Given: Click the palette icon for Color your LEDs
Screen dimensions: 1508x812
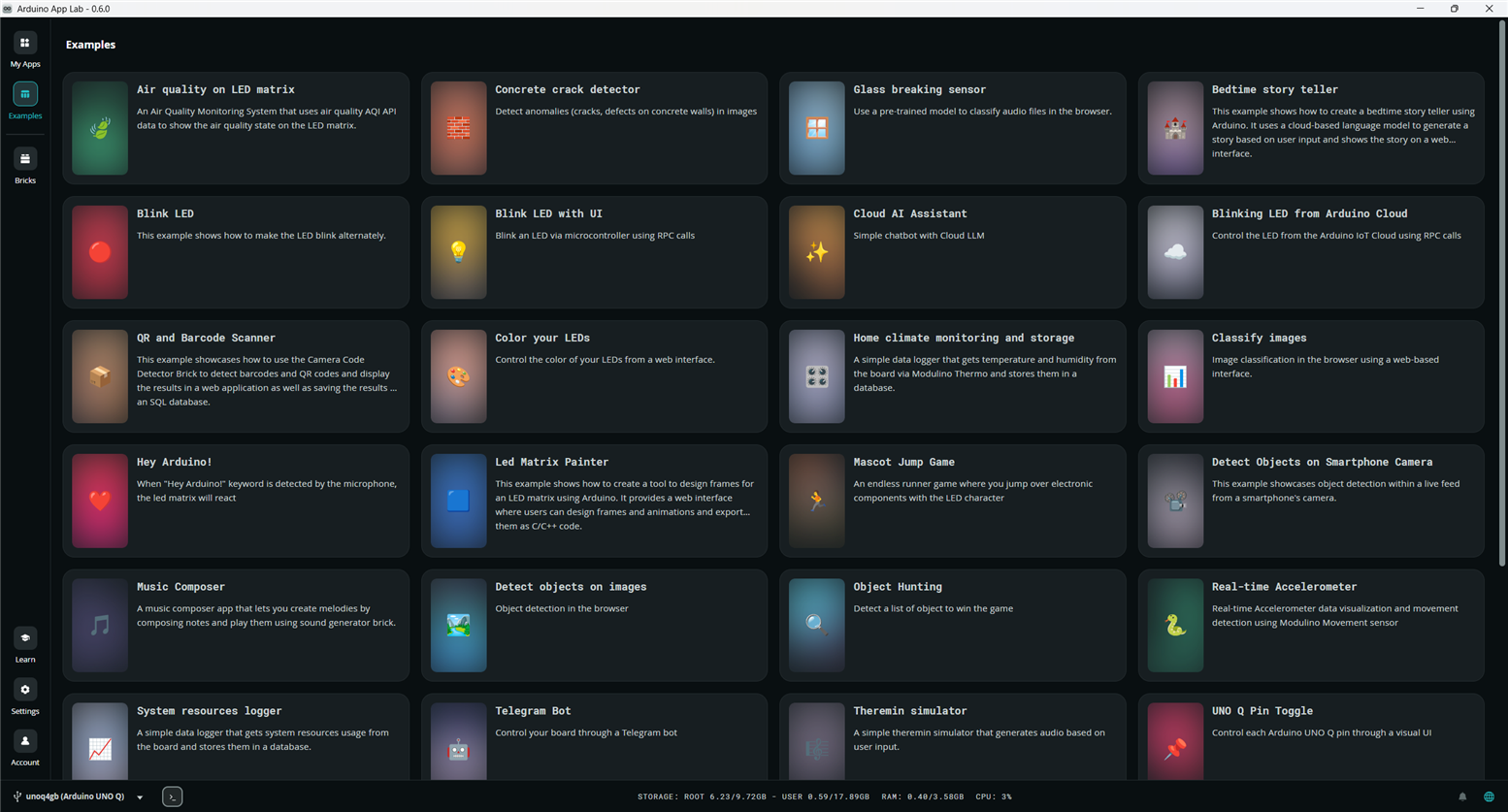Looking at the screenshot, I should click(458, 376).
